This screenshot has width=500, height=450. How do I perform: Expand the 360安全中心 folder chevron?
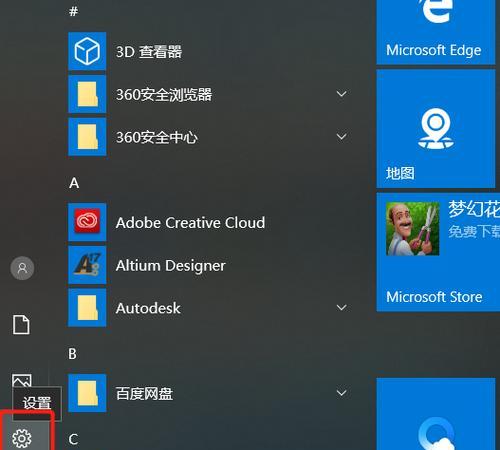pos(341,137)
